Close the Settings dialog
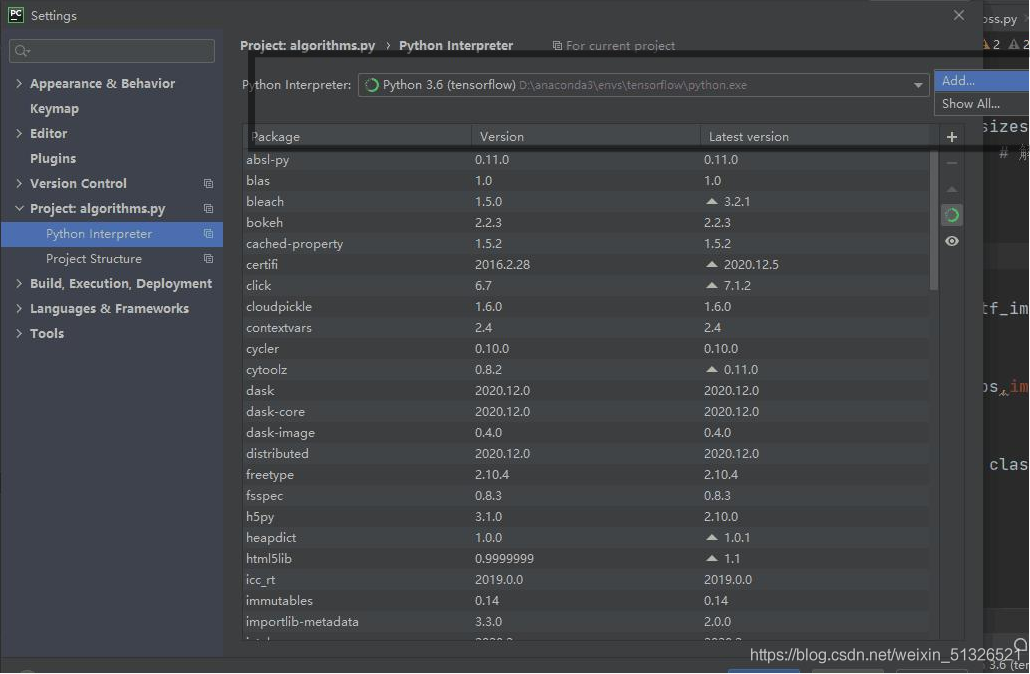Screen dimensions: 1030x674 click(x=958, y=14)
